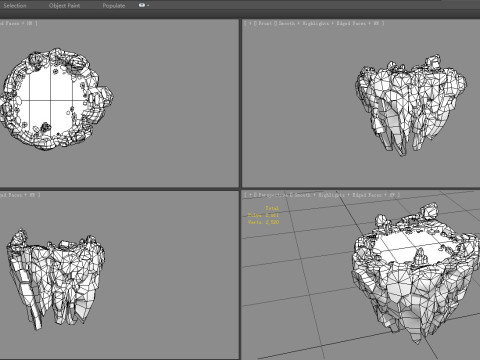Open the Perspective viewport [+] general menu

(250, 195)
